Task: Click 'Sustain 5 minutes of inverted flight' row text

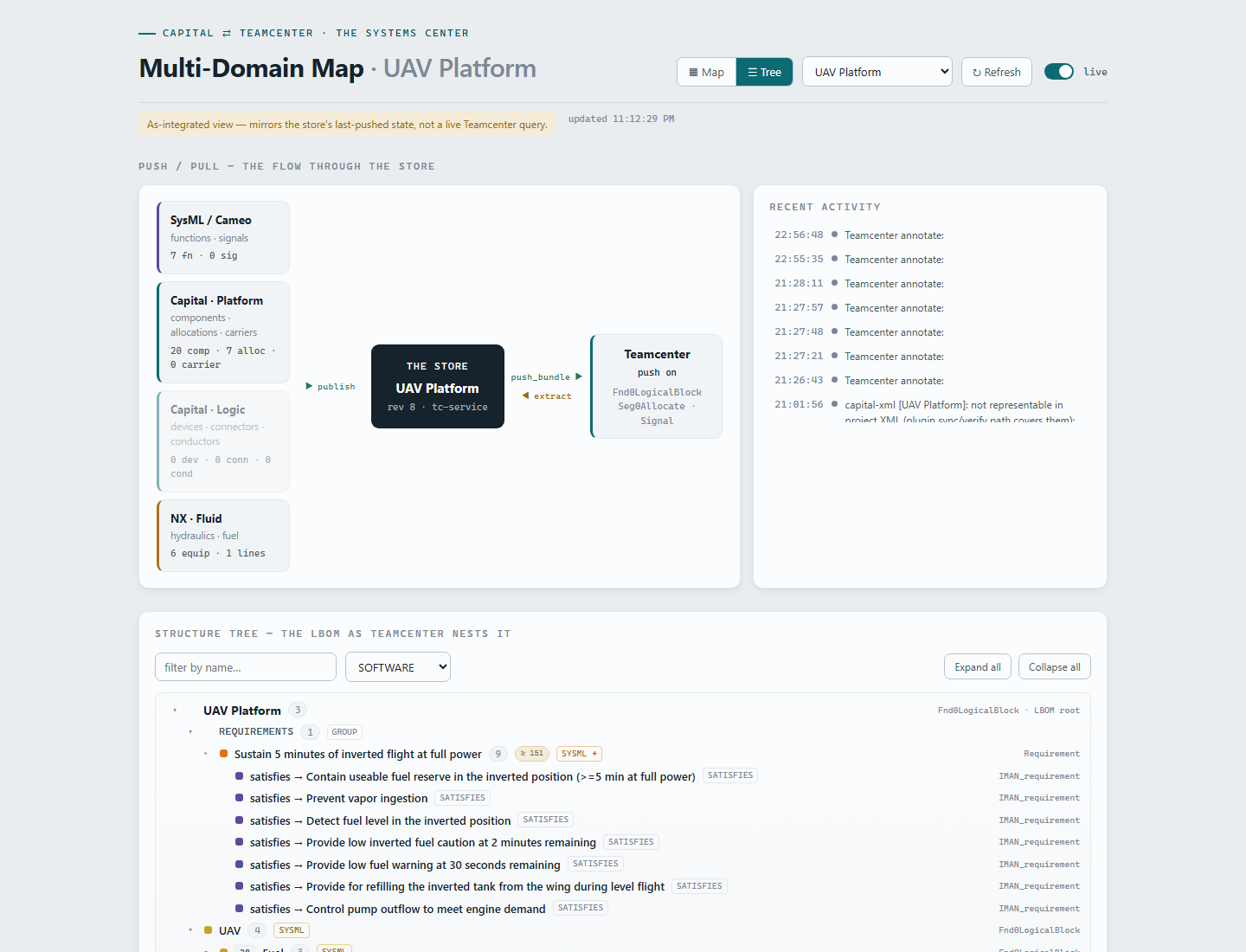Action: tap(358, 754)
